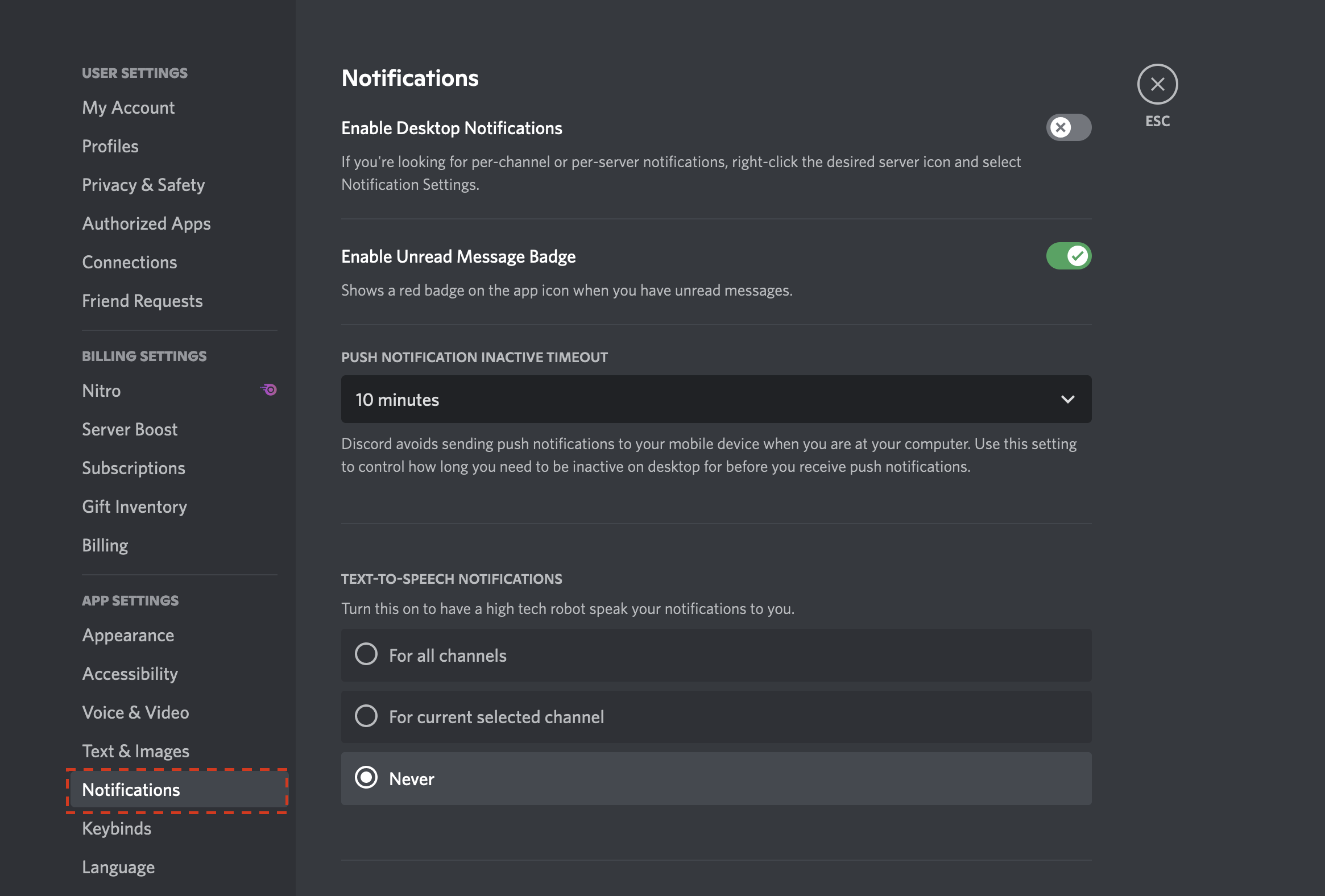Viewport: 1325px width, 896px height.
Task: Open Privacy & Safety settings
Action: (143, 185)
